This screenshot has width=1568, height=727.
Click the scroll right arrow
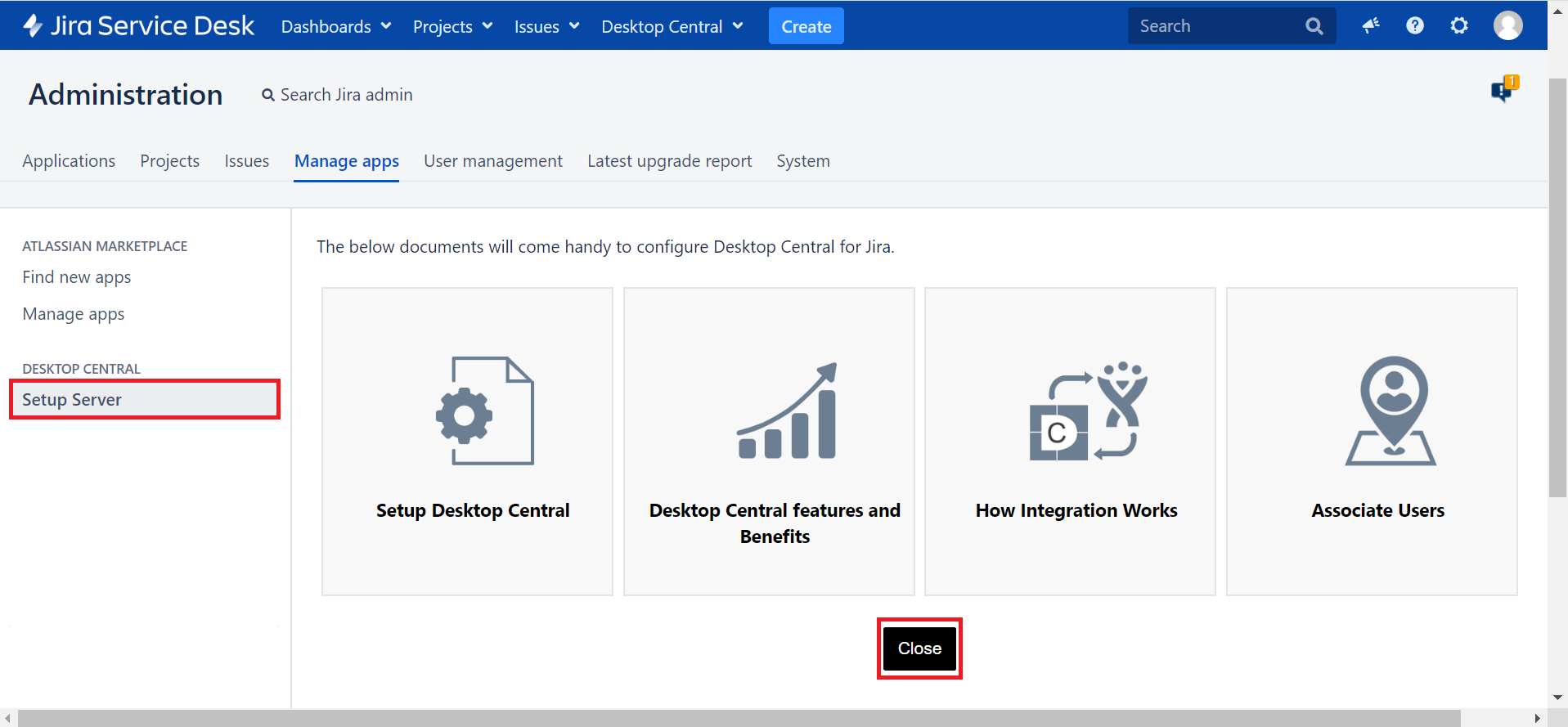click(x=1538, y=718)
